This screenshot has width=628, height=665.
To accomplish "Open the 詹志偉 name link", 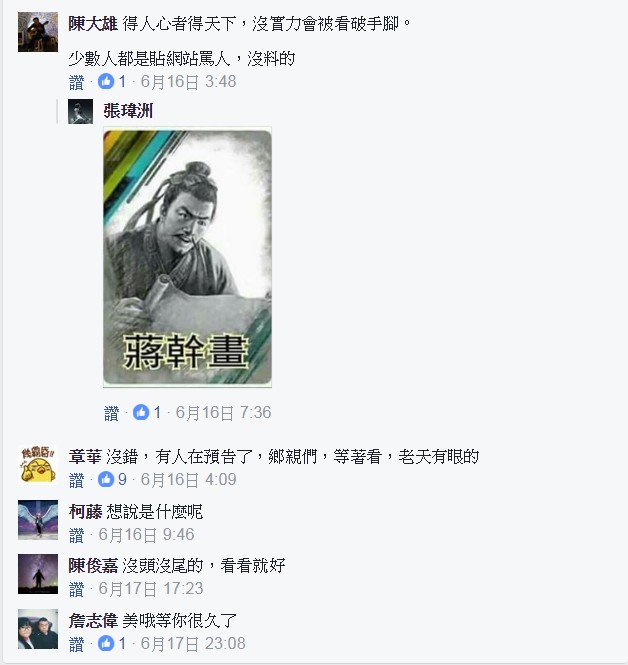I will pyautogui.click(x=93, y=621).
